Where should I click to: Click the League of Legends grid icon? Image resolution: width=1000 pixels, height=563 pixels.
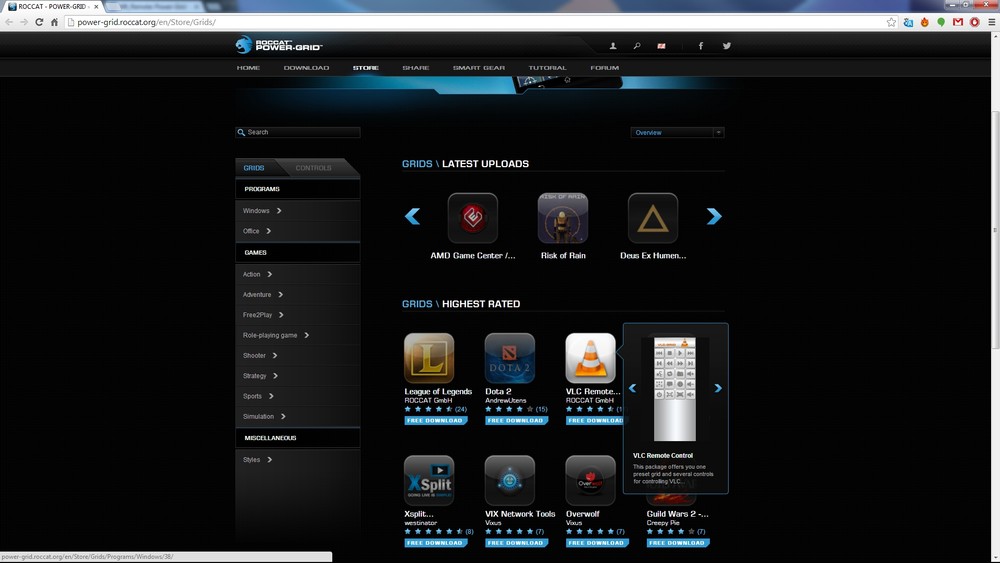[429, 358]
